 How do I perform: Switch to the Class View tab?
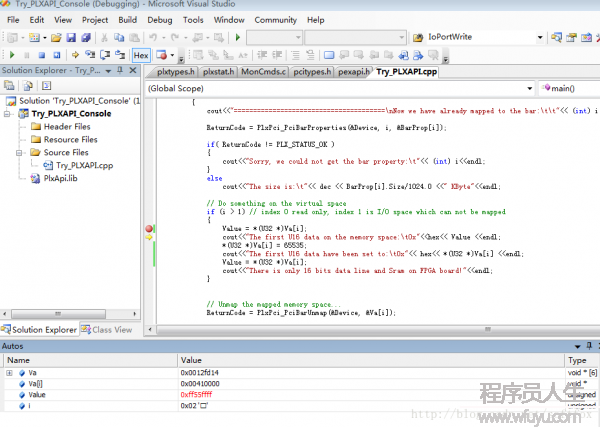pyautogui.click(x=107, y=330)
